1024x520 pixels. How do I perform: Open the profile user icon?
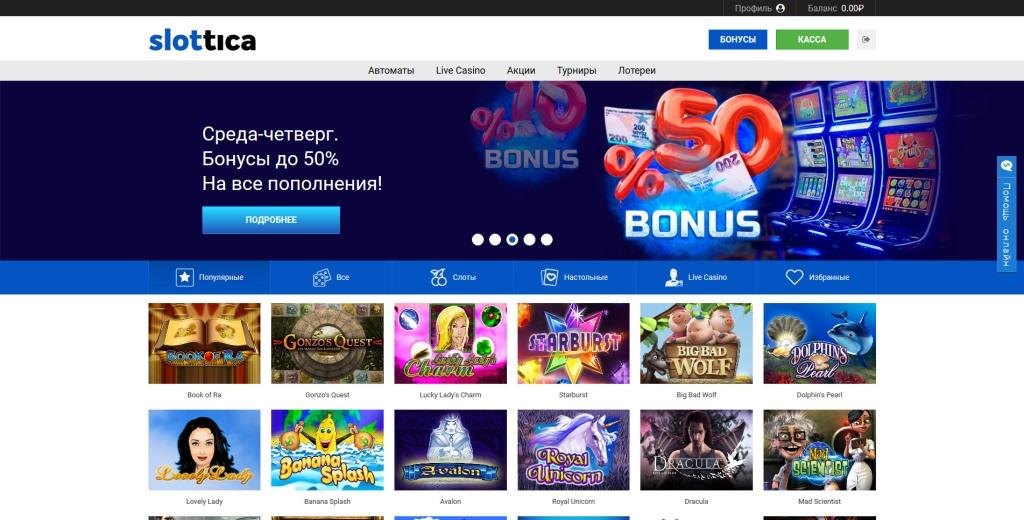click(780, 8)
